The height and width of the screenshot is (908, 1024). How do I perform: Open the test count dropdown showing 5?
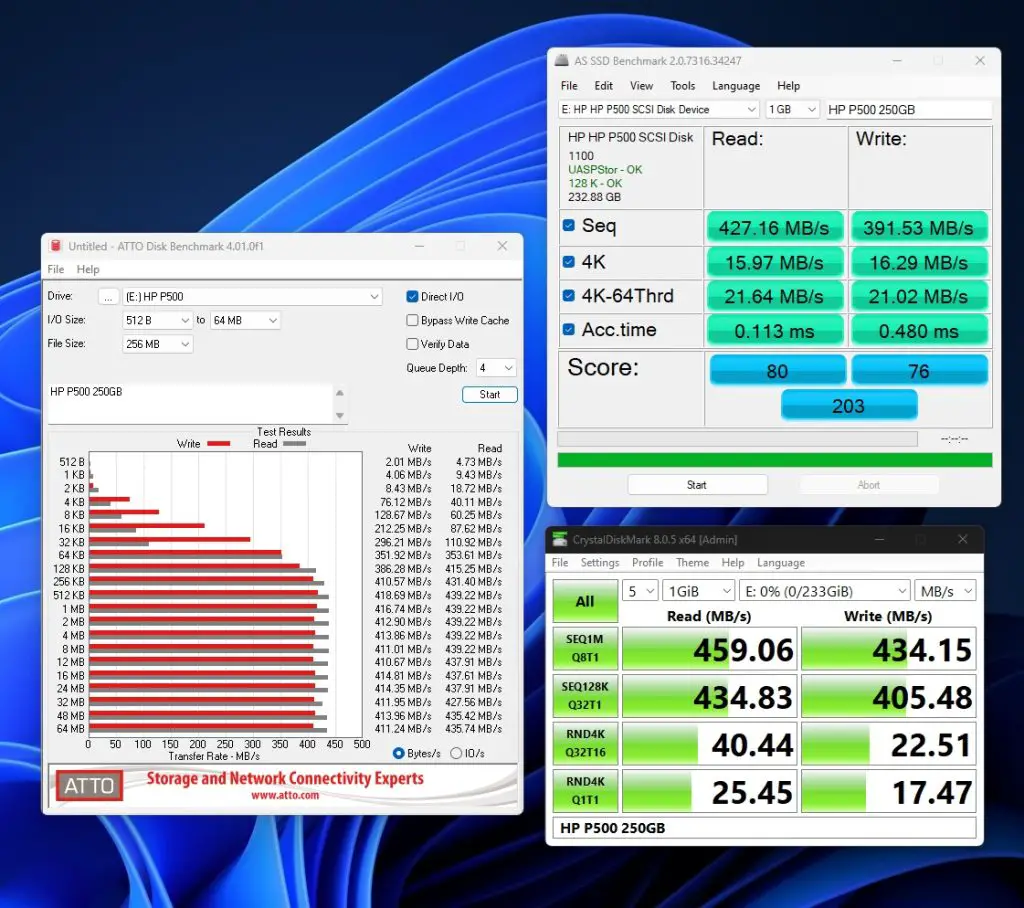coord(639,591)
